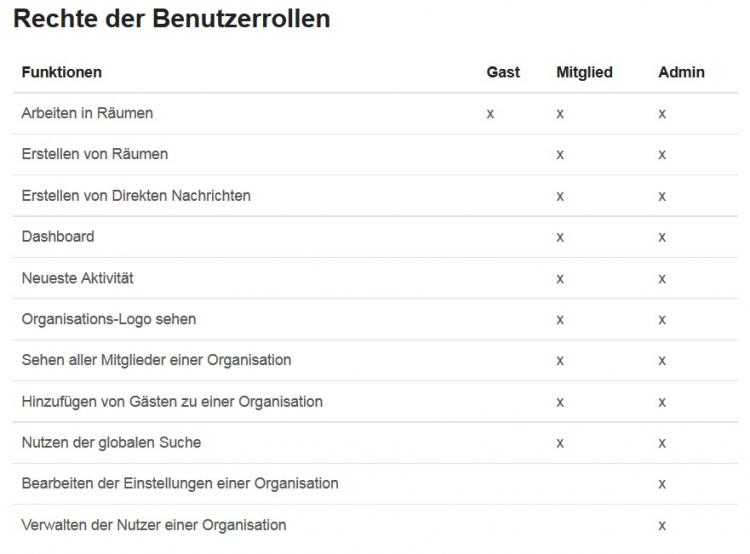
Task: Click the 'Gast' column header
Action: (503, 72)
